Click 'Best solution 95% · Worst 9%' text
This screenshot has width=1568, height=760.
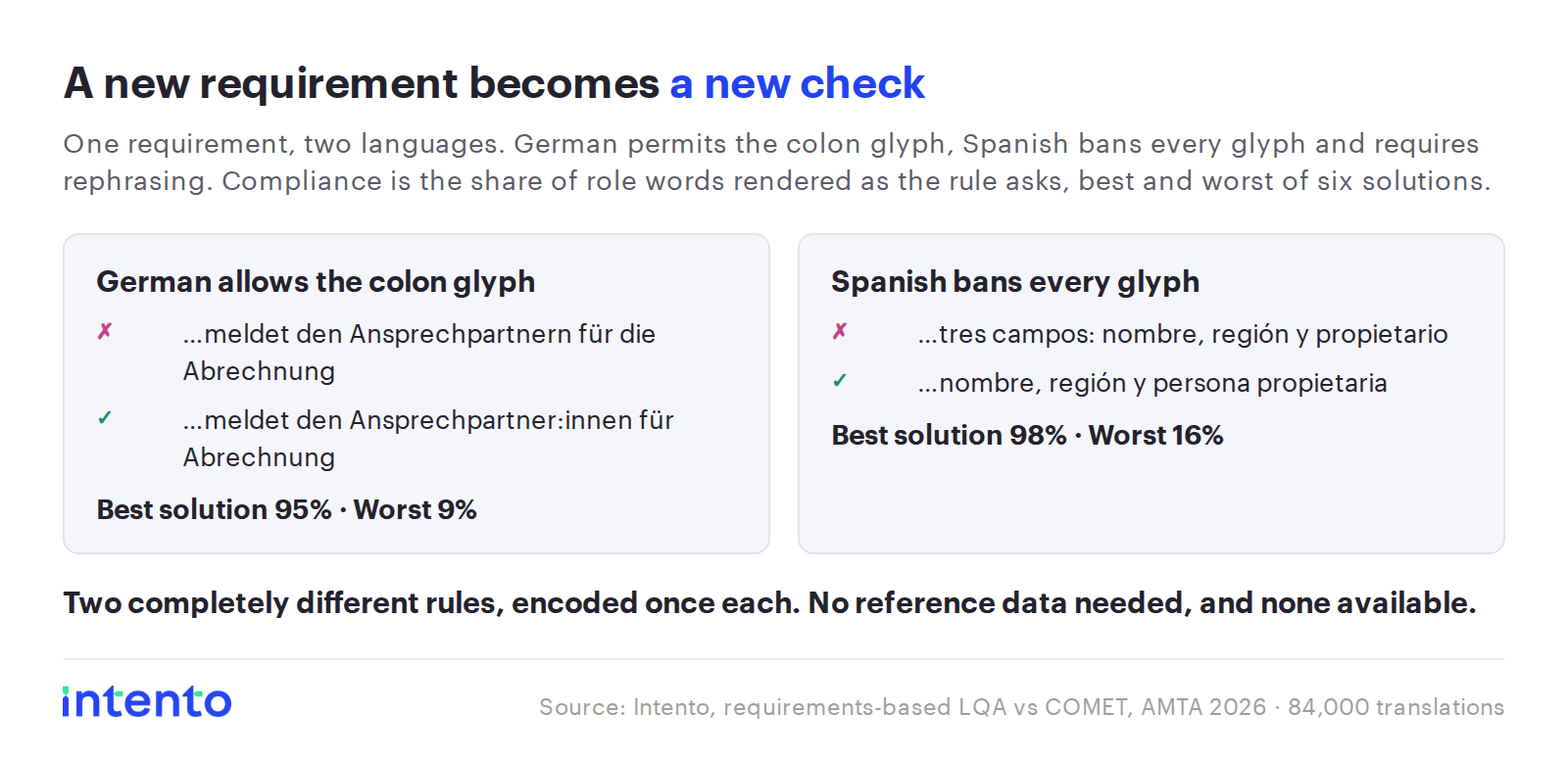pyautogui.click(x=286, y=509)
